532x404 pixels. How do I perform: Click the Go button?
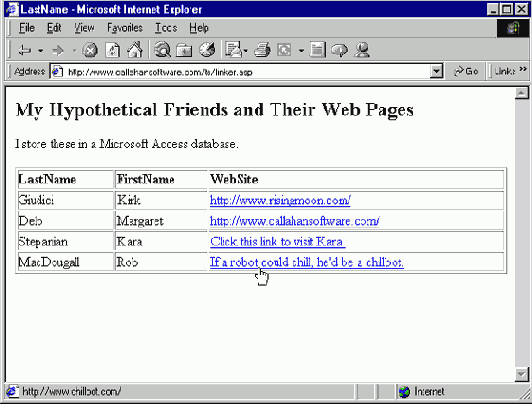[466, 71]
